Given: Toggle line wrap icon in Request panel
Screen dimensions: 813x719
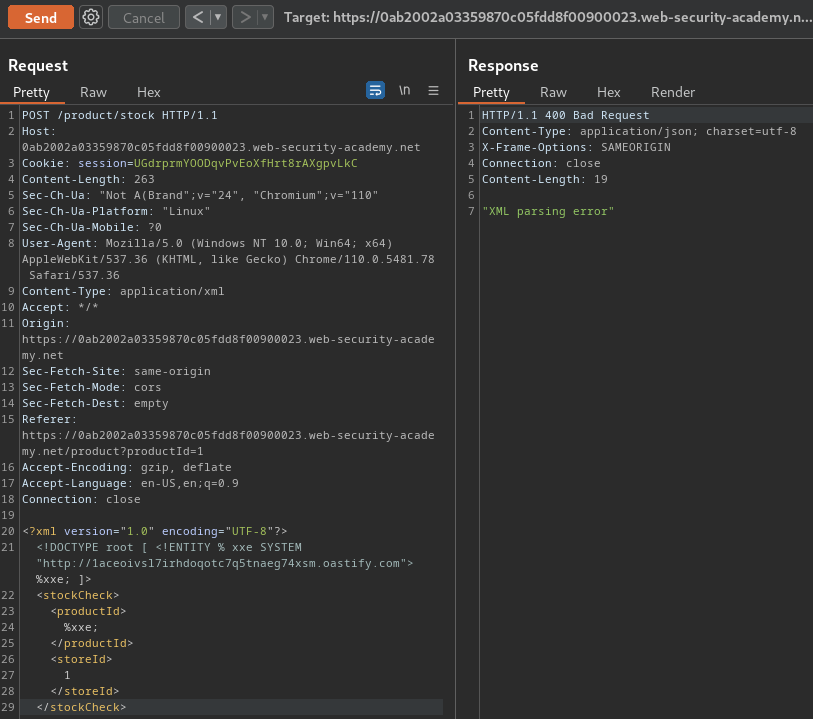Looking at the screenshot, I should click(x=375, y=90).
